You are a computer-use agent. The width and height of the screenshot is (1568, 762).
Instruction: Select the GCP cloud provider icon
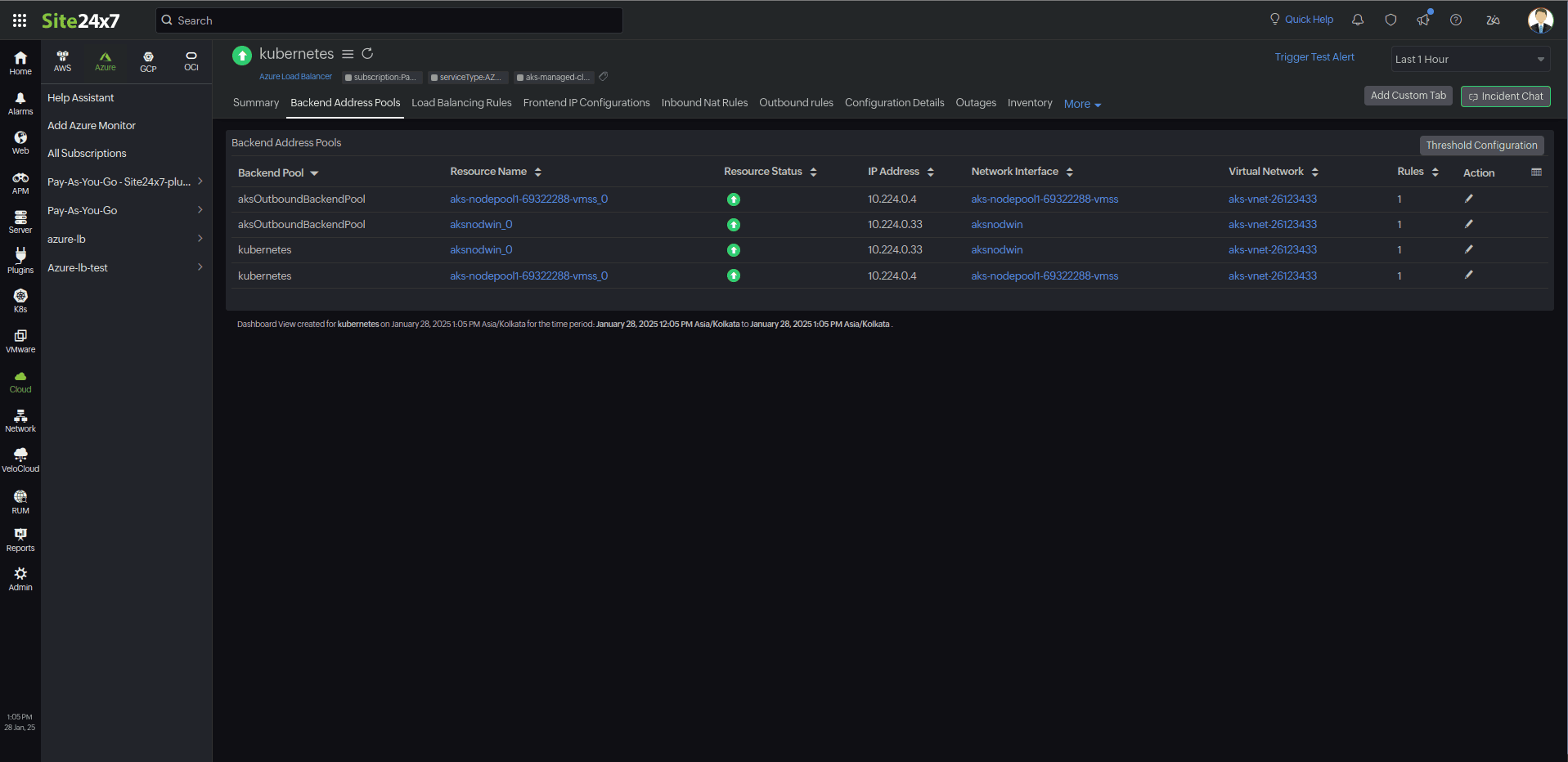click(x=148, y=61)
